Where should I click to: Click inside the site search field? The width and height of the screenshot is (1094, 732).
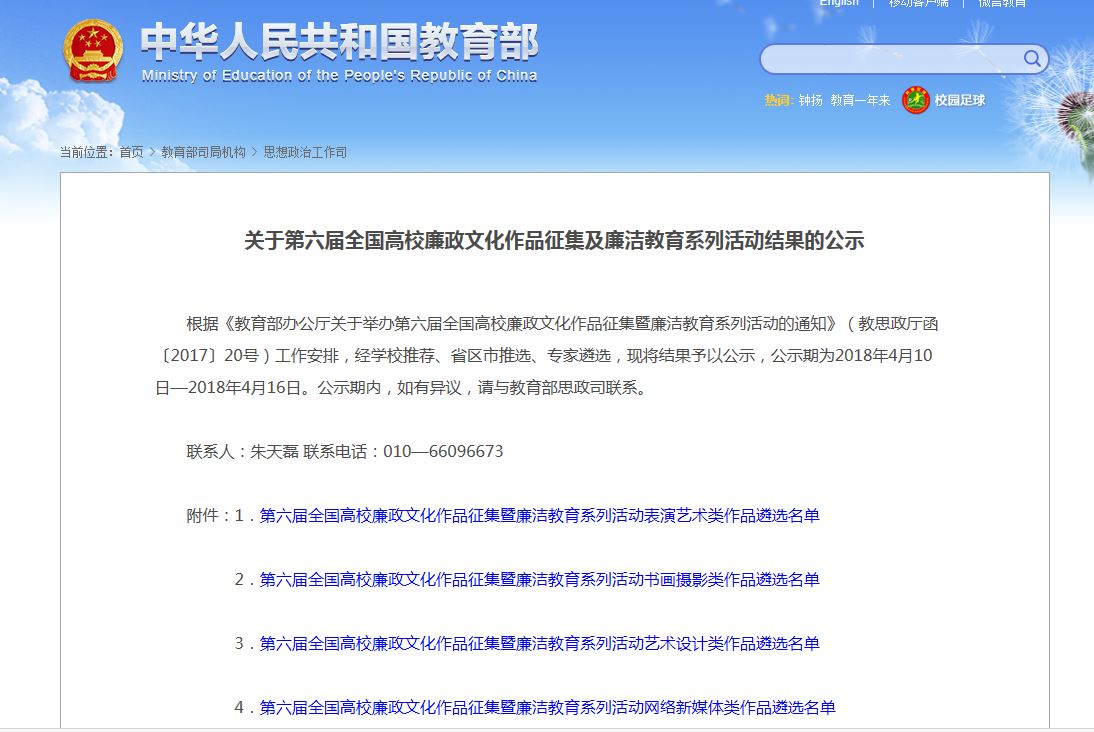pos(890,59)
